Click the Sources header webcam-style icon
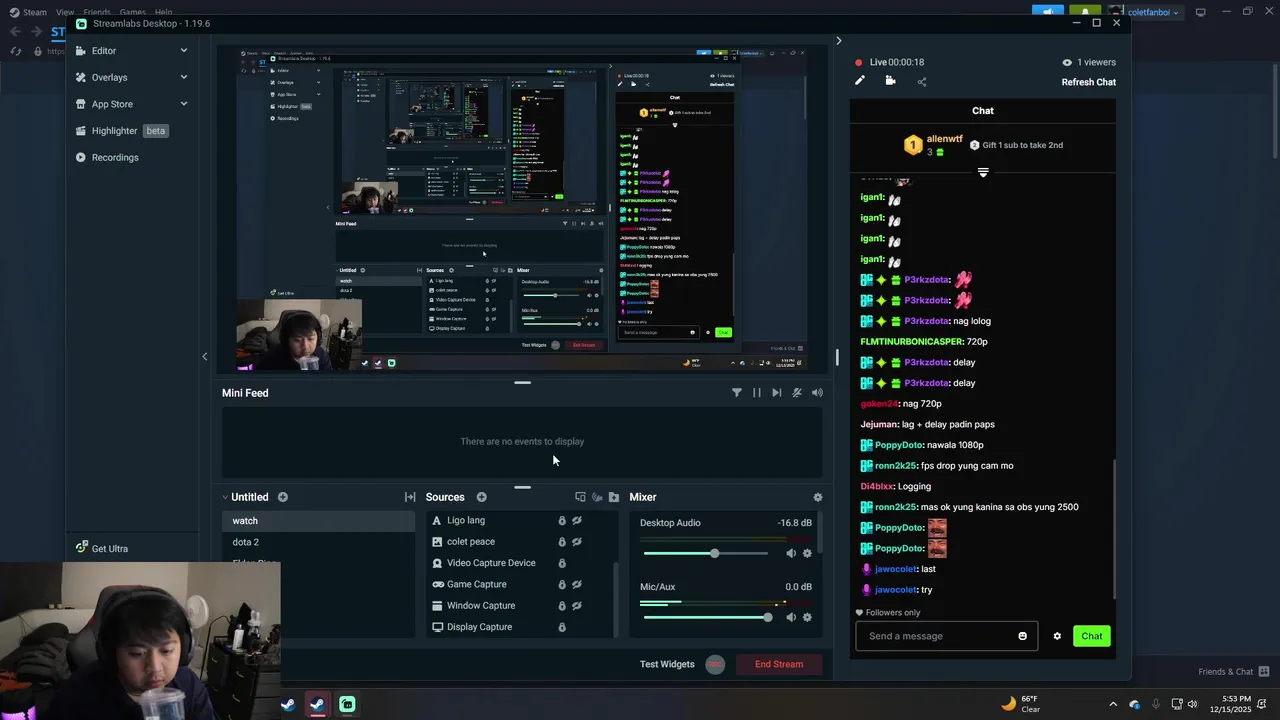 pyautogui.click(x=597, y=497)
